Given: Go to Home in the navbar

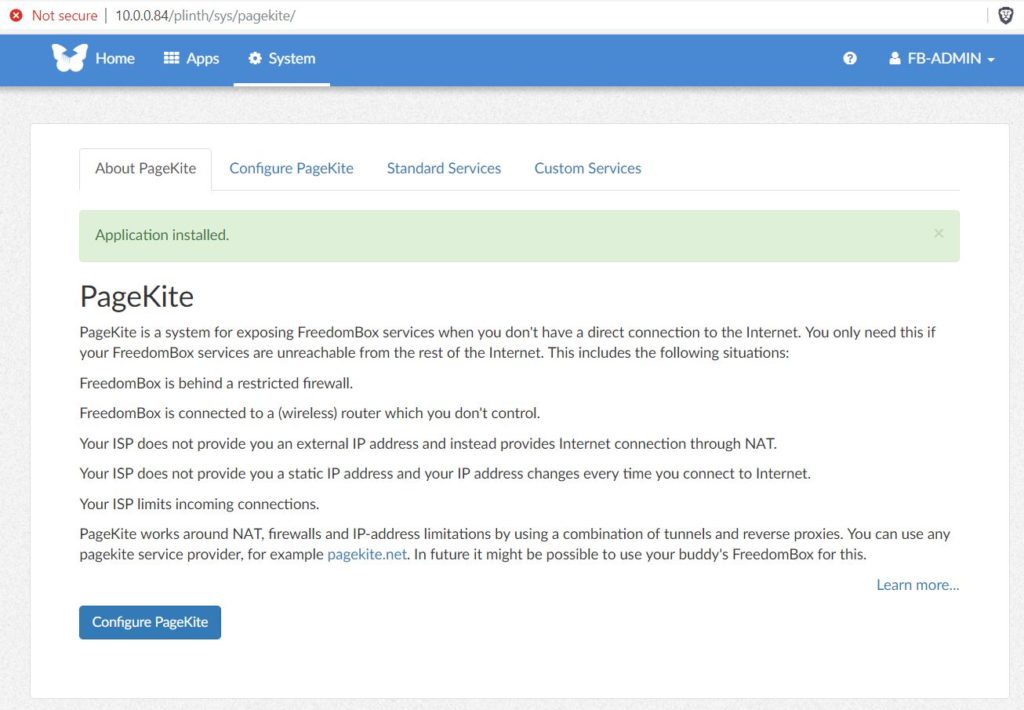Looking at the screenshot, I should tap(115, 58).
